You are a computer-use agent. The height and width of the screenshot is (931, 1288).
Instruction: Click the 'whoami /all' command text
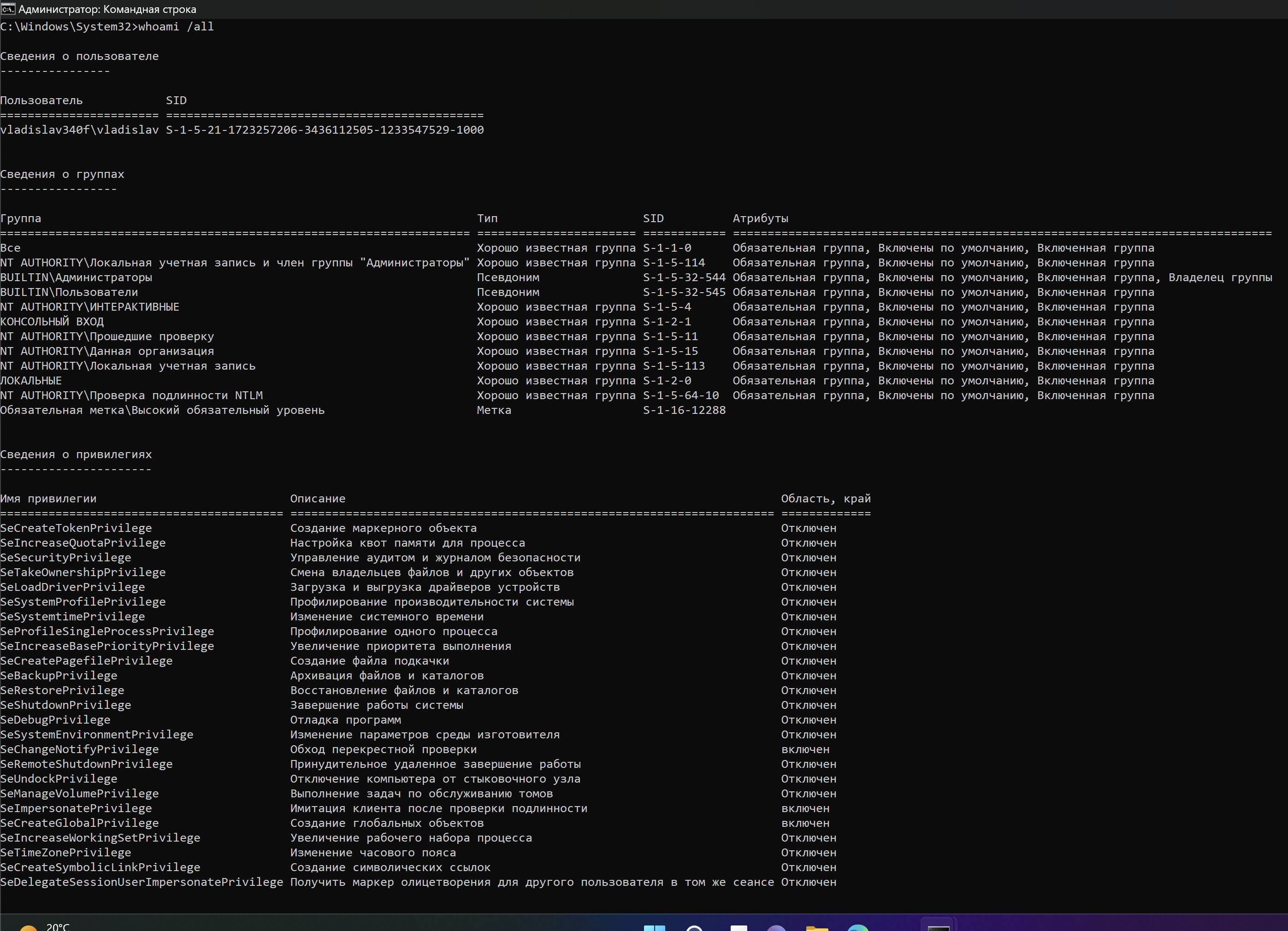click(x=176, y=27)
